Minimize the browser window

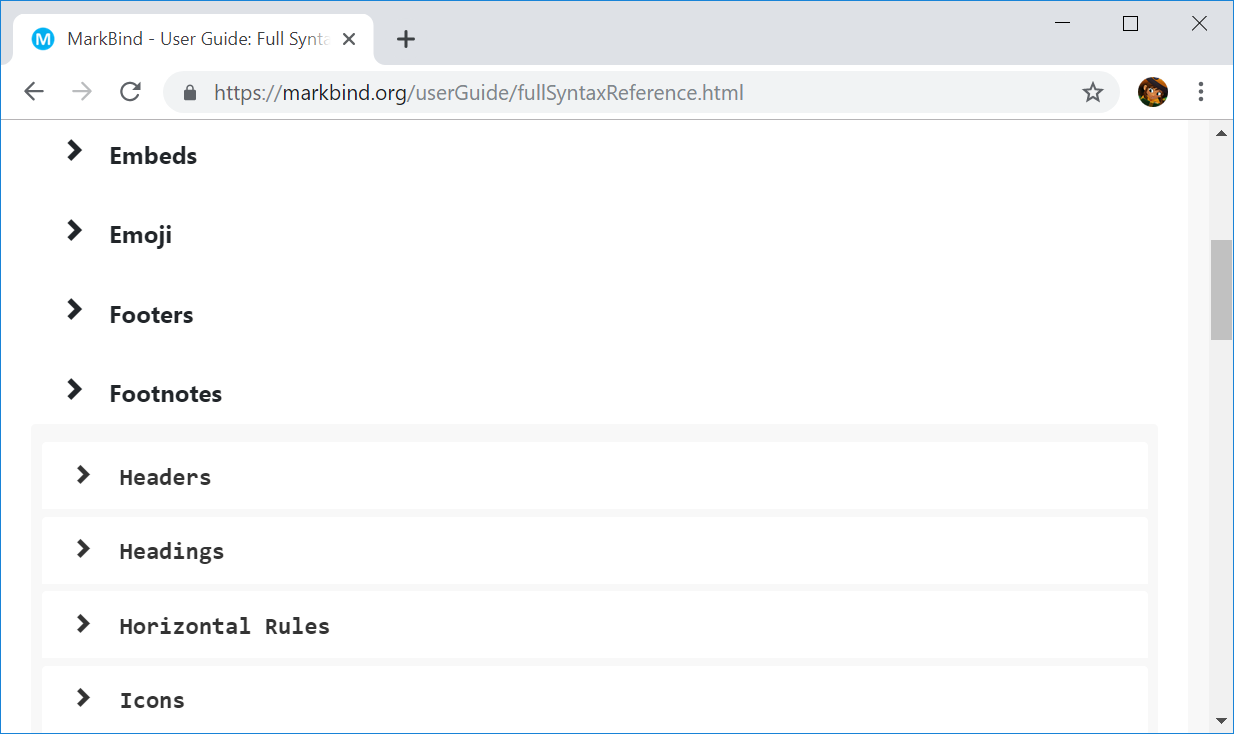pos(1063,24)
